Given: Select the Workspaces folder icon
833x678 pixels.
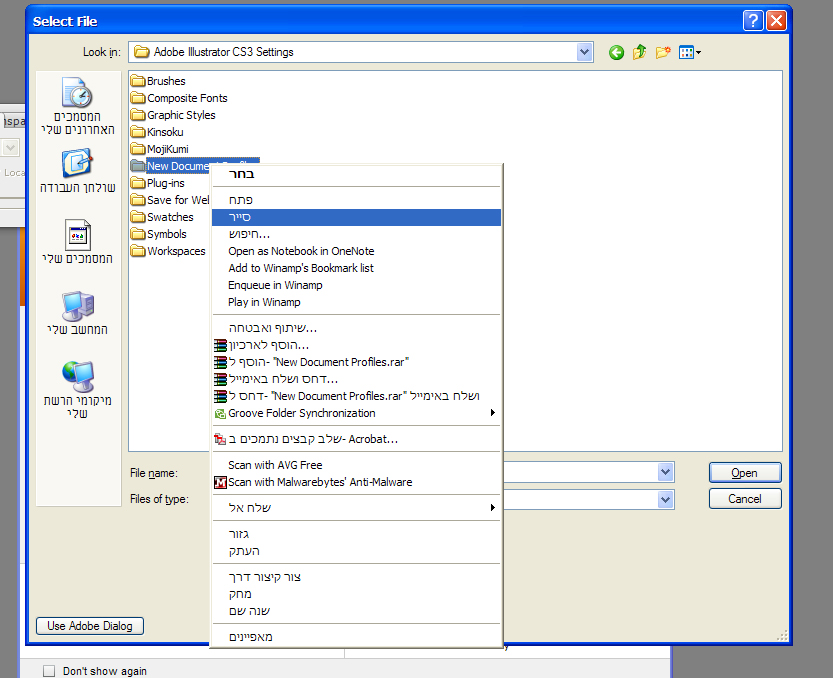Looking at the screenshot, I should (x=138, y=251).
